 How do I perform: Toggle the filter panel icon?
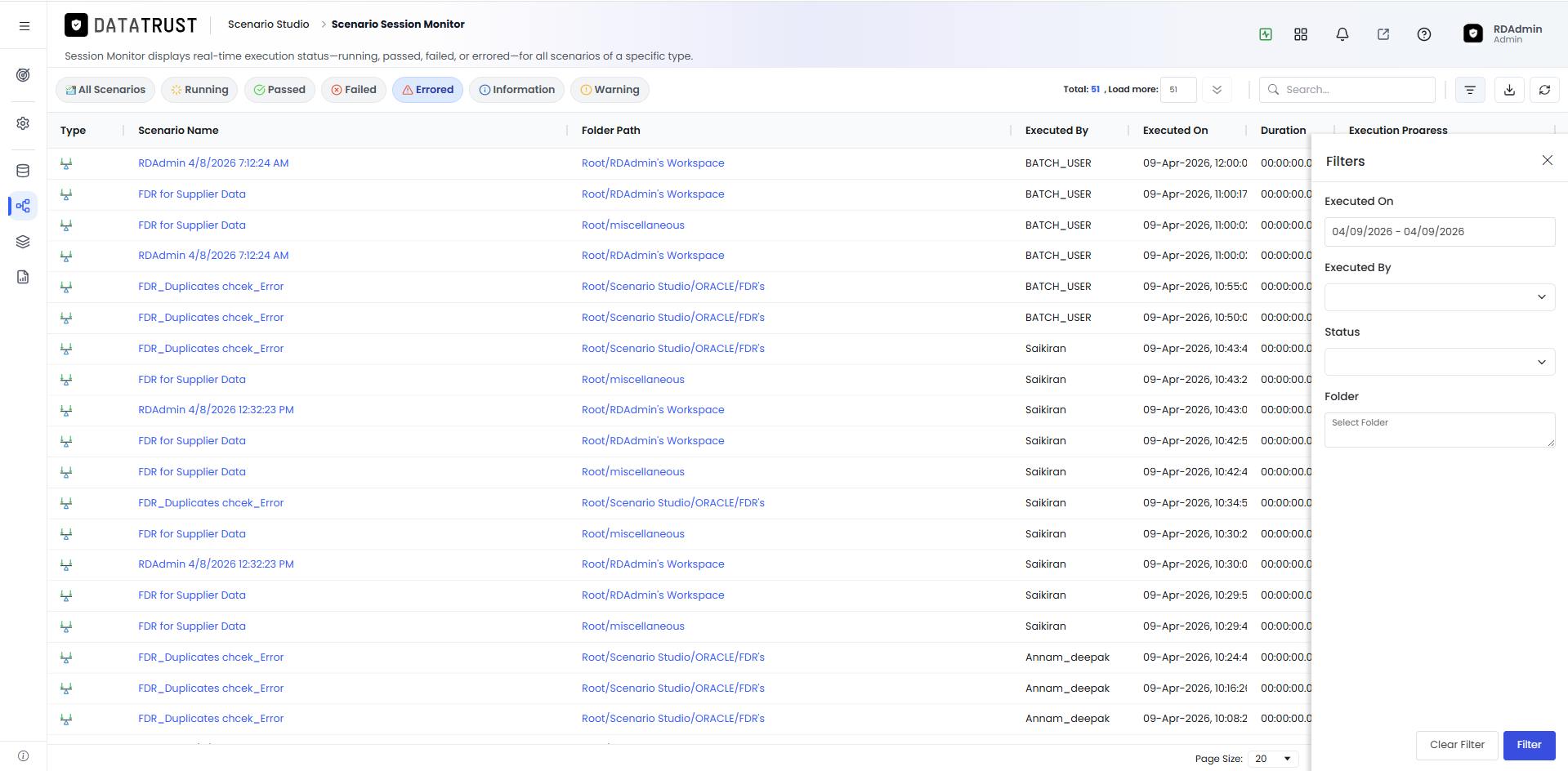pyautogui.click(x=1470, y=90)
